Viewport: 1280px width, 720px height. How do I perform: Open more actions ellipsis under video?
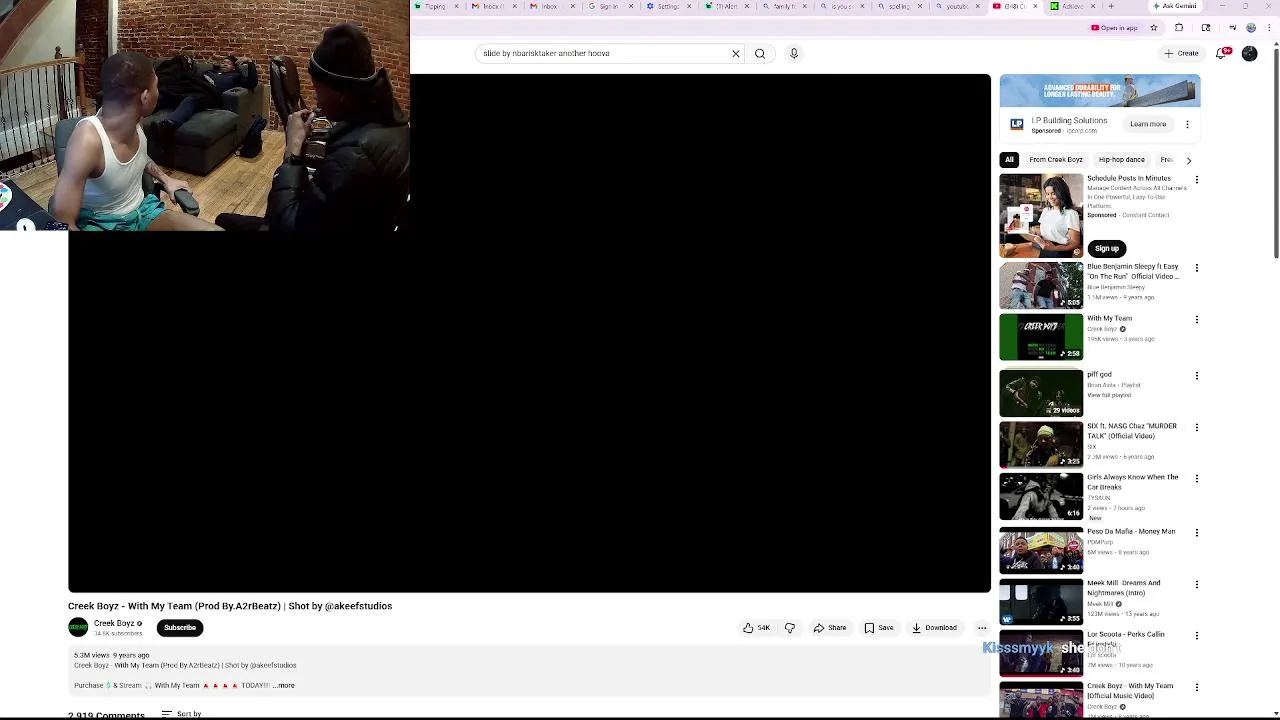(x=982, y=628)
